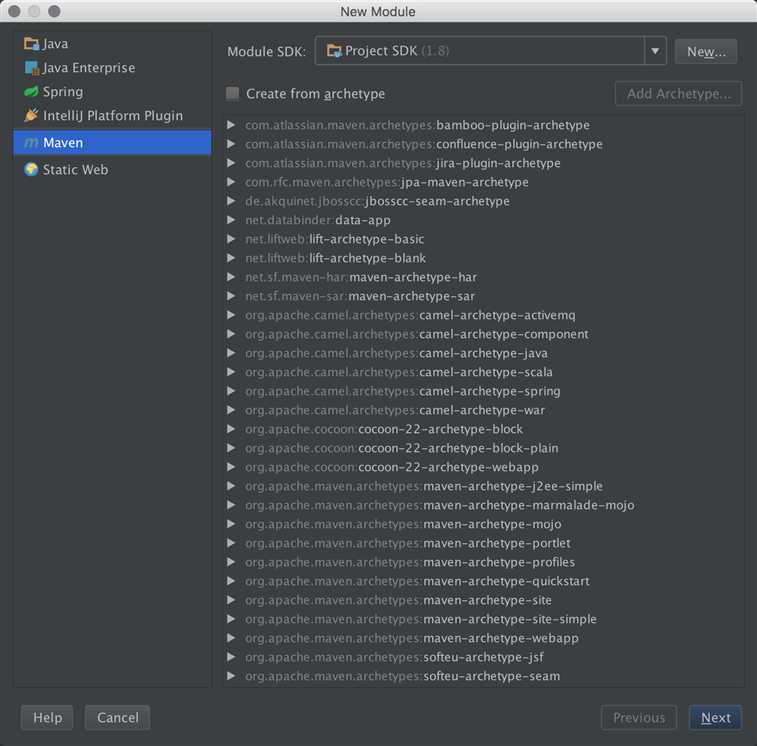Select IntelliJ Platform Plugin module type

[x=112, y=115]
